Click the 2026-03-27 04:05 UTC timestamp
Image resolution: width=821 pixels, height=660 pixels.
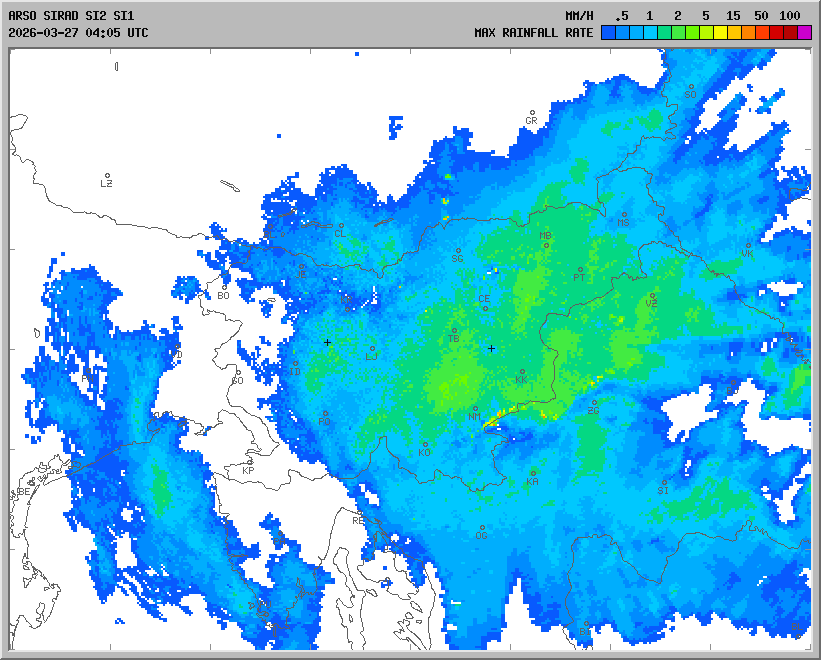pos(78,33)
